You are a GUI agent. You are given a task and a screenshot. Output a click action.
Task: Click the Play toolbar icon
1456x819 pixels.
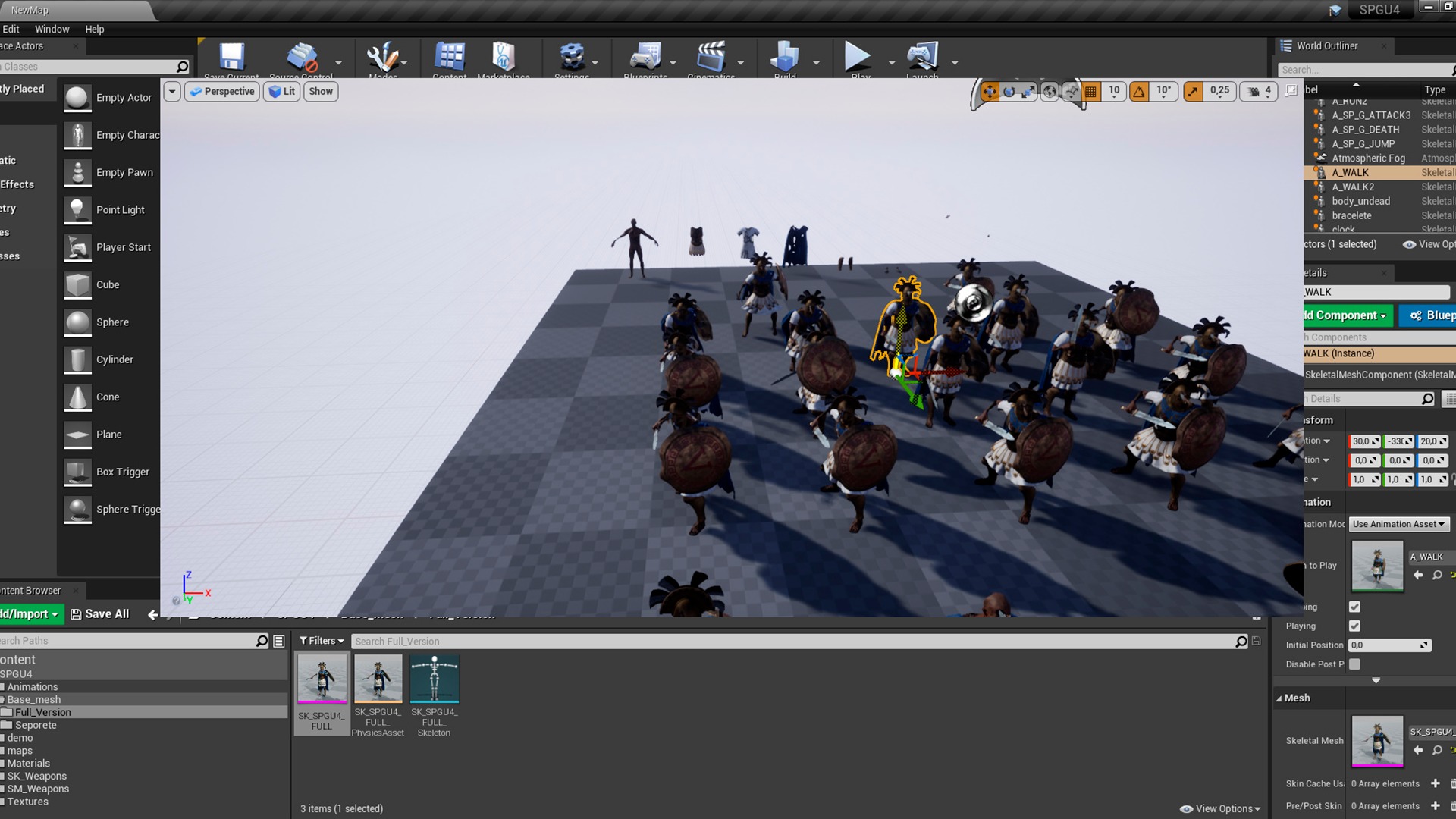click(858, 57)
